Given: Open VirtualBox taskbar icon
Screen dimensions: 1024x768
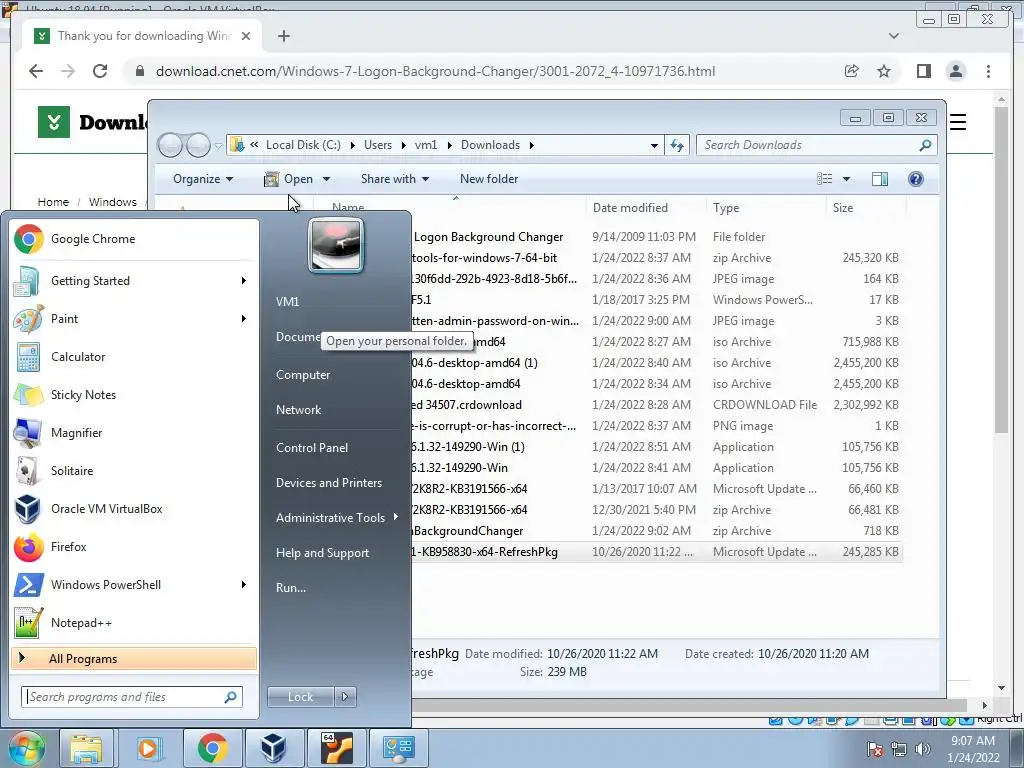Looking at the screenshot, I should [274, 748].
